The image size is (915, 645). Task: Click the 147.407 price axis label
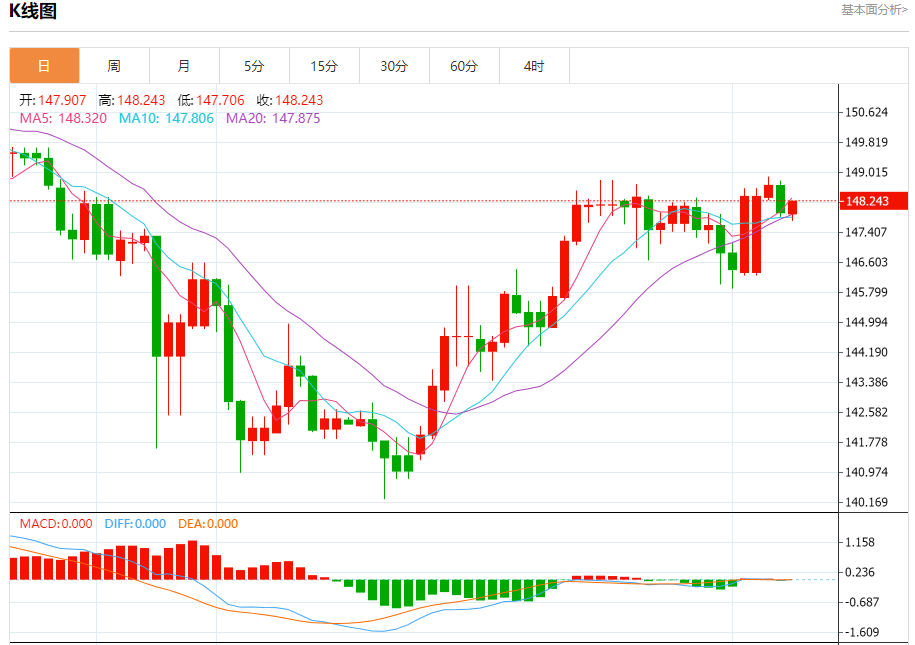[x=867, y=232]
